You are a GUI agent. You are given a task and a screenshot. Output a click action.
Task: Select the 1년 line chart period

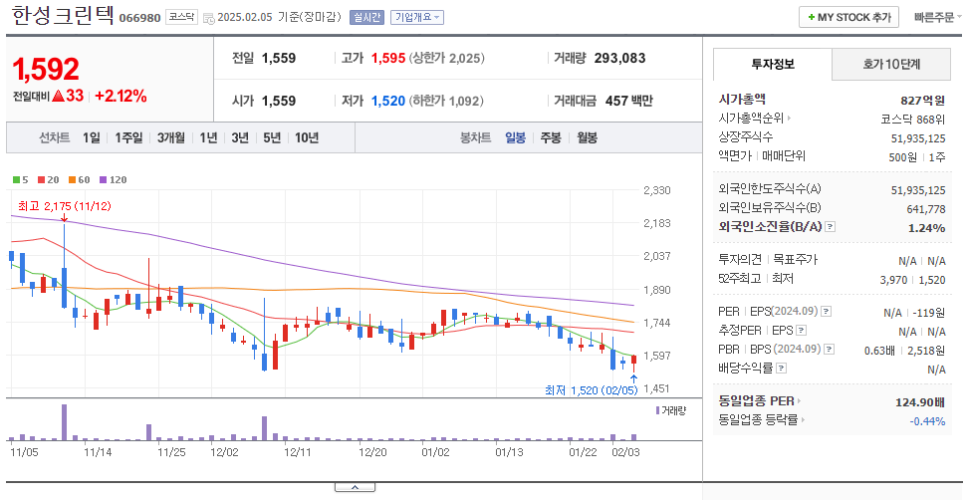[x=208, y=137]
